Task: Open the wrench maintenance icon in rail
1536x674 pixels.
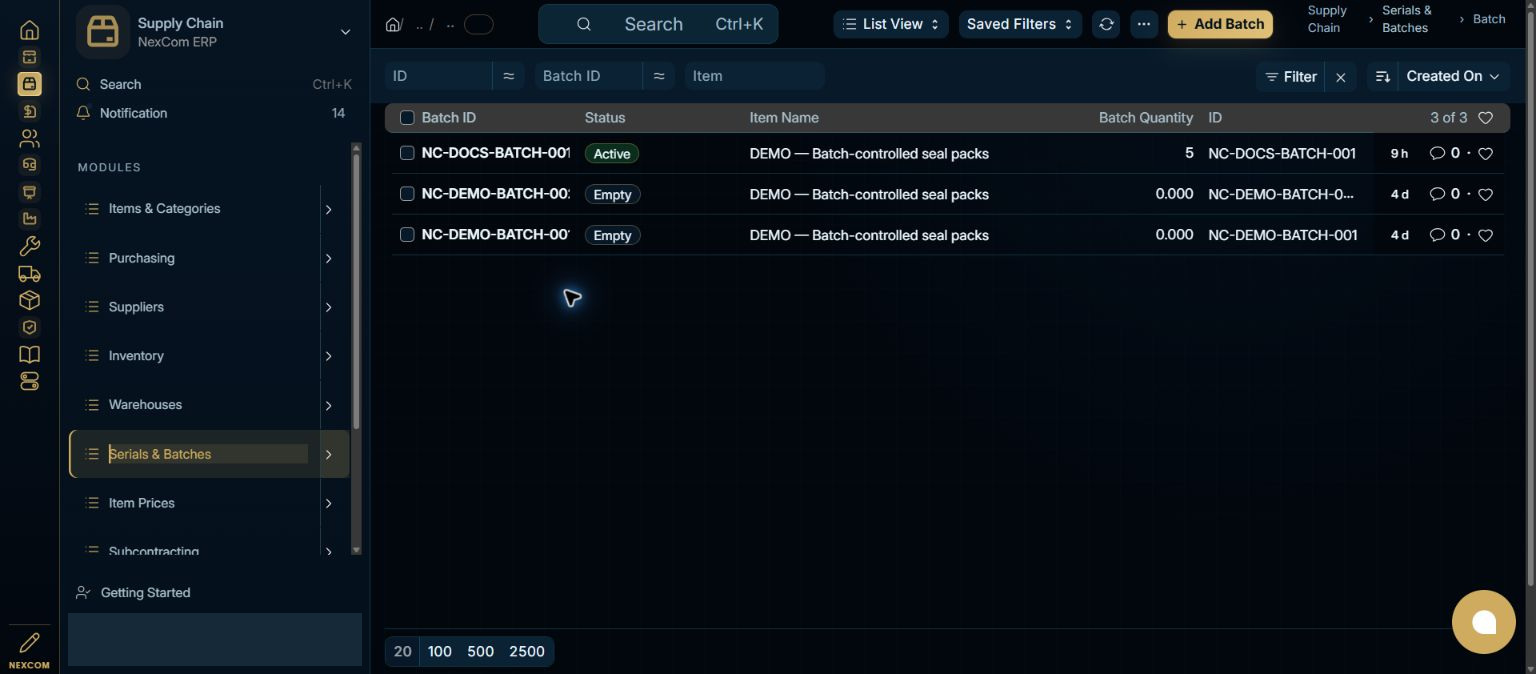Action: pos(29,246)
